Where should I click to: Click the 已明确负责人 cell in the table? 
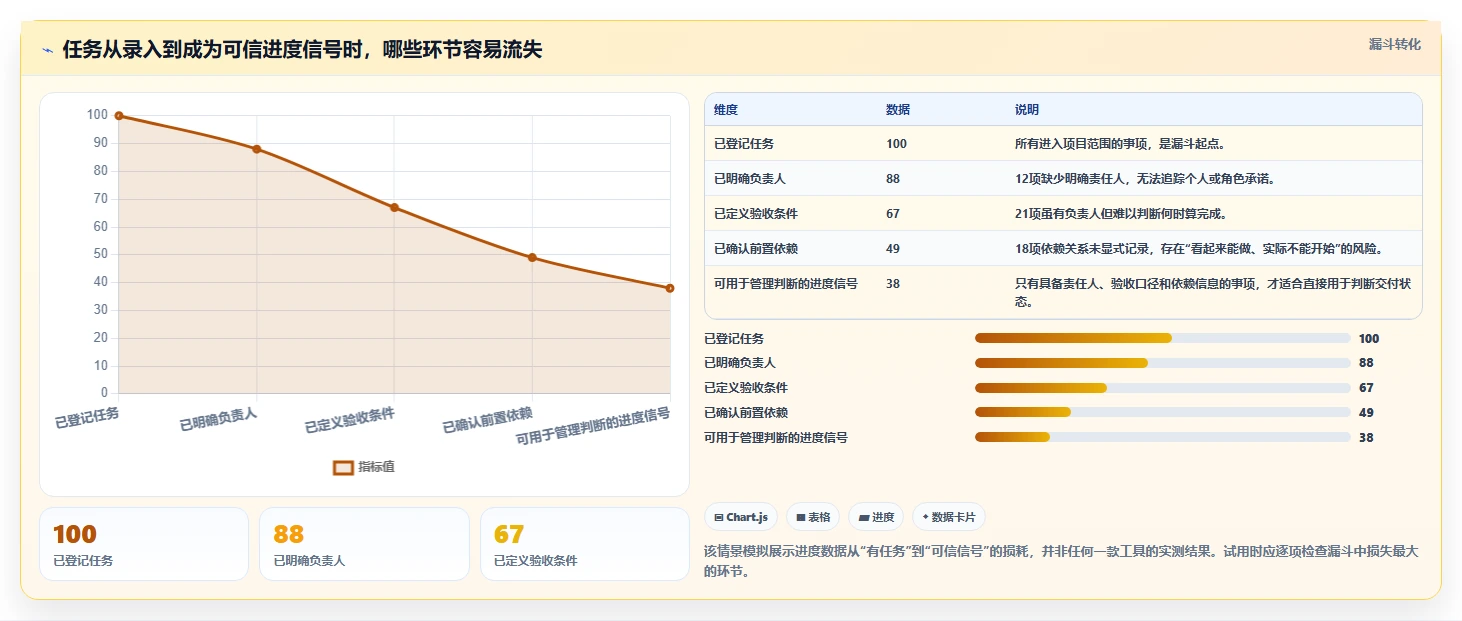(x=750, y=179)
